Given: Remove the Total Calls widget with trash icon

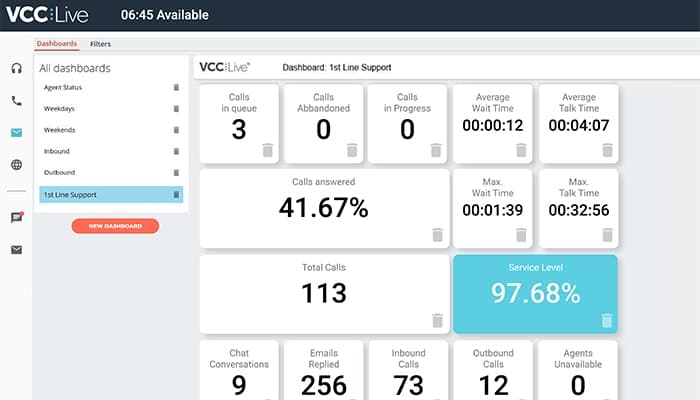Looking at the screenshot, I should point(436,320).
